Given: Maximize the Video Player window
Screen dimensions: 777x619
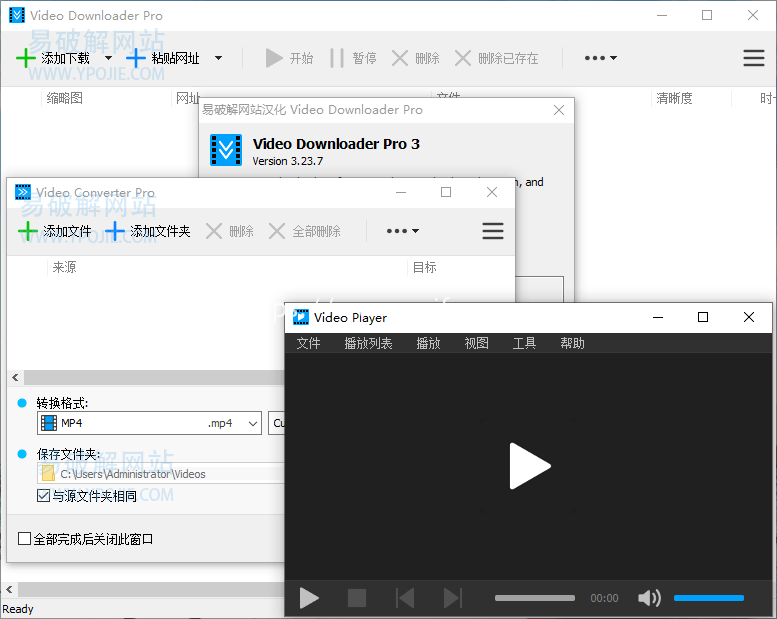Looking at the screenshot, I should tap(703, 317).
